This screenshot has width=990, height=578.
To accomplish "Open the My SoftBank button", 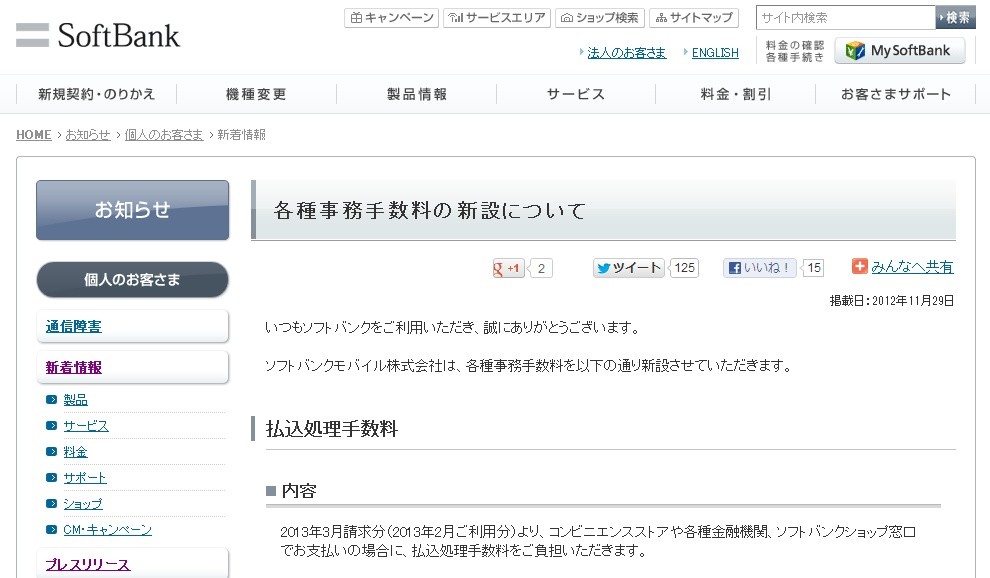I will [900, 51].
